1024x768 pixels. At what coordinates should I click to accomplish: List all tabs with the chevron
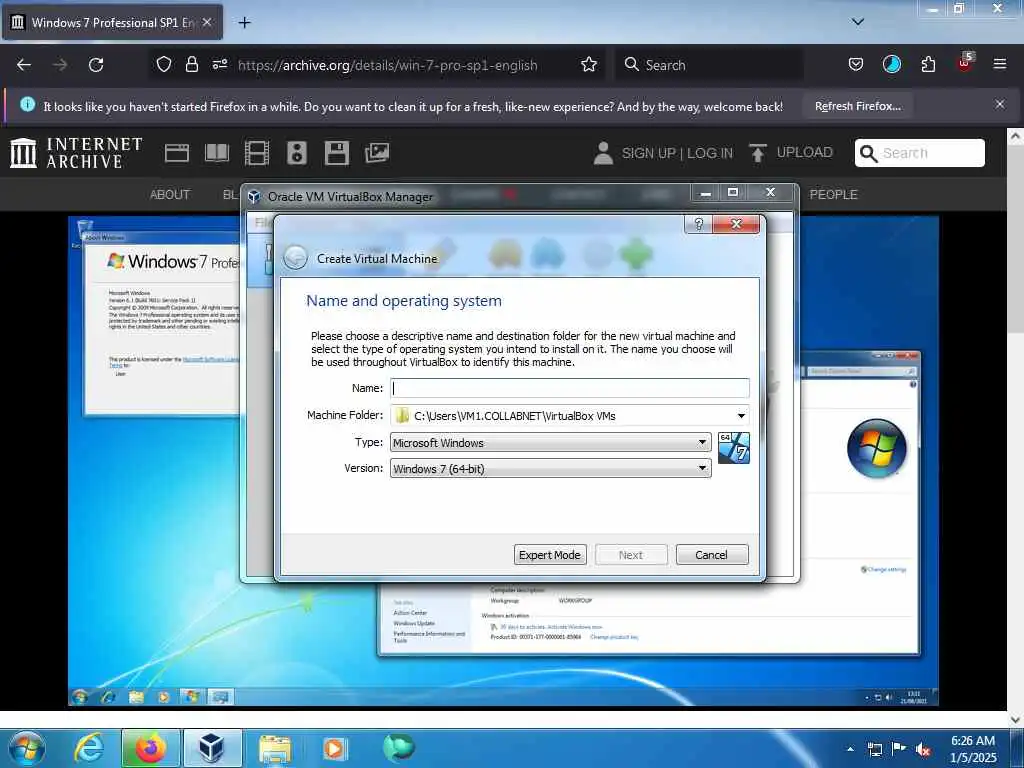(x=858, y=22)
